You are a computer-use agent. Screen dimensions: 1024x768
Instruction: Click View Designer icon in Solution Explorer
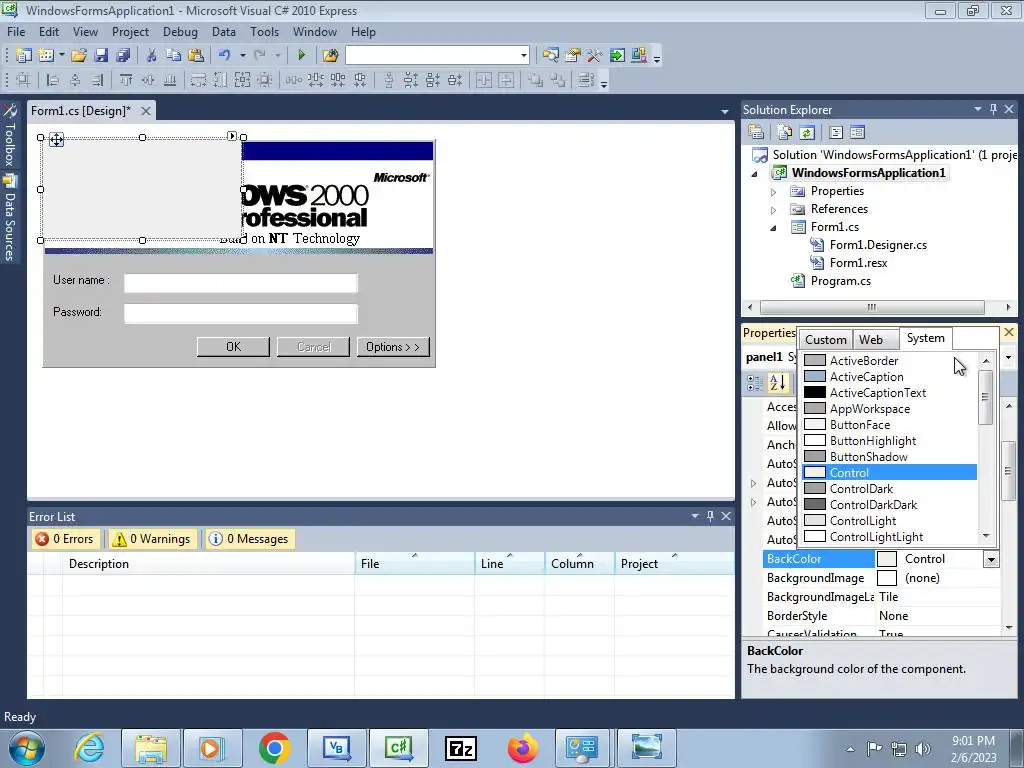pyautogui.click(x=857, y=133)
